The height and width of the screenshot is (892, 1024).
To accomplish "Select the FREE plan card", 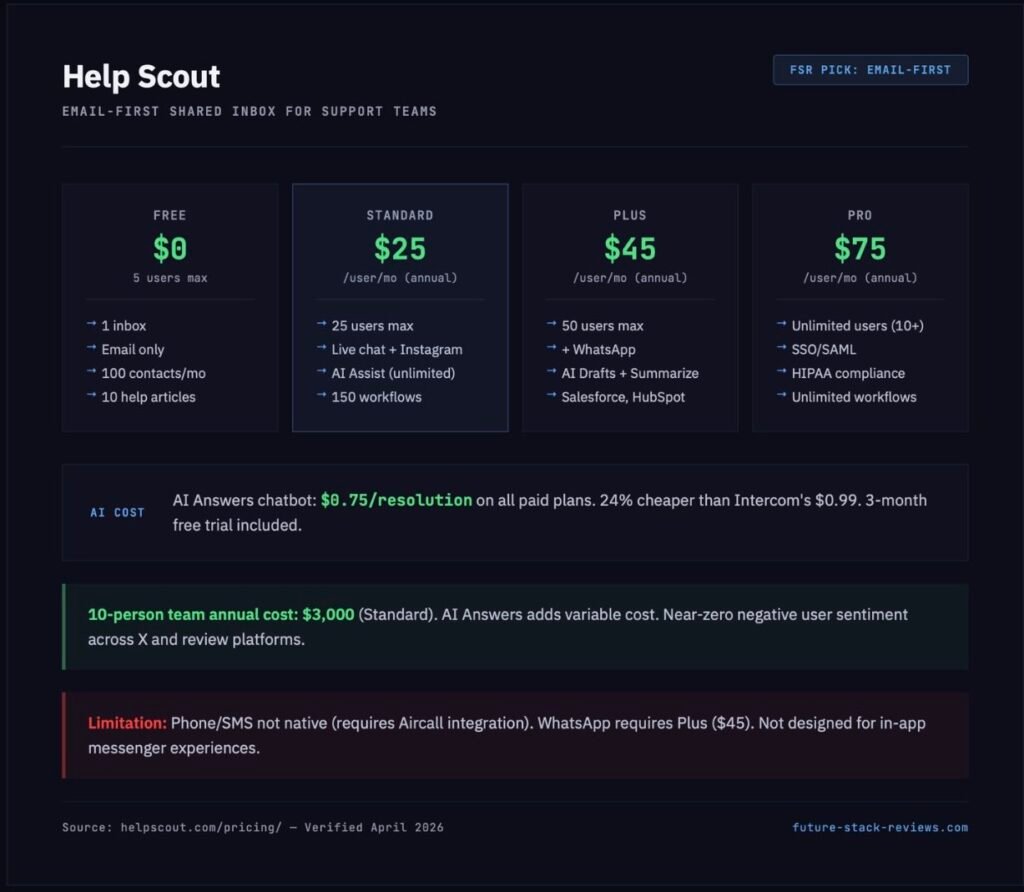I will pos(170,307).
